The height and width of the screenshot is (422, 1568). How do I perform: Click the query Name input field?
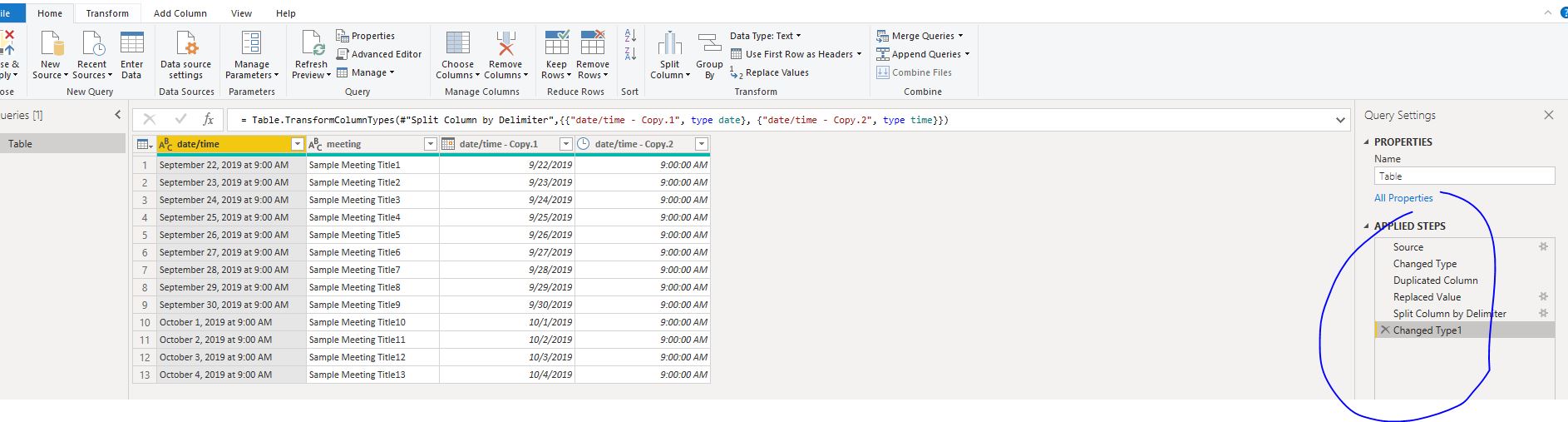tap(1464, 176)
